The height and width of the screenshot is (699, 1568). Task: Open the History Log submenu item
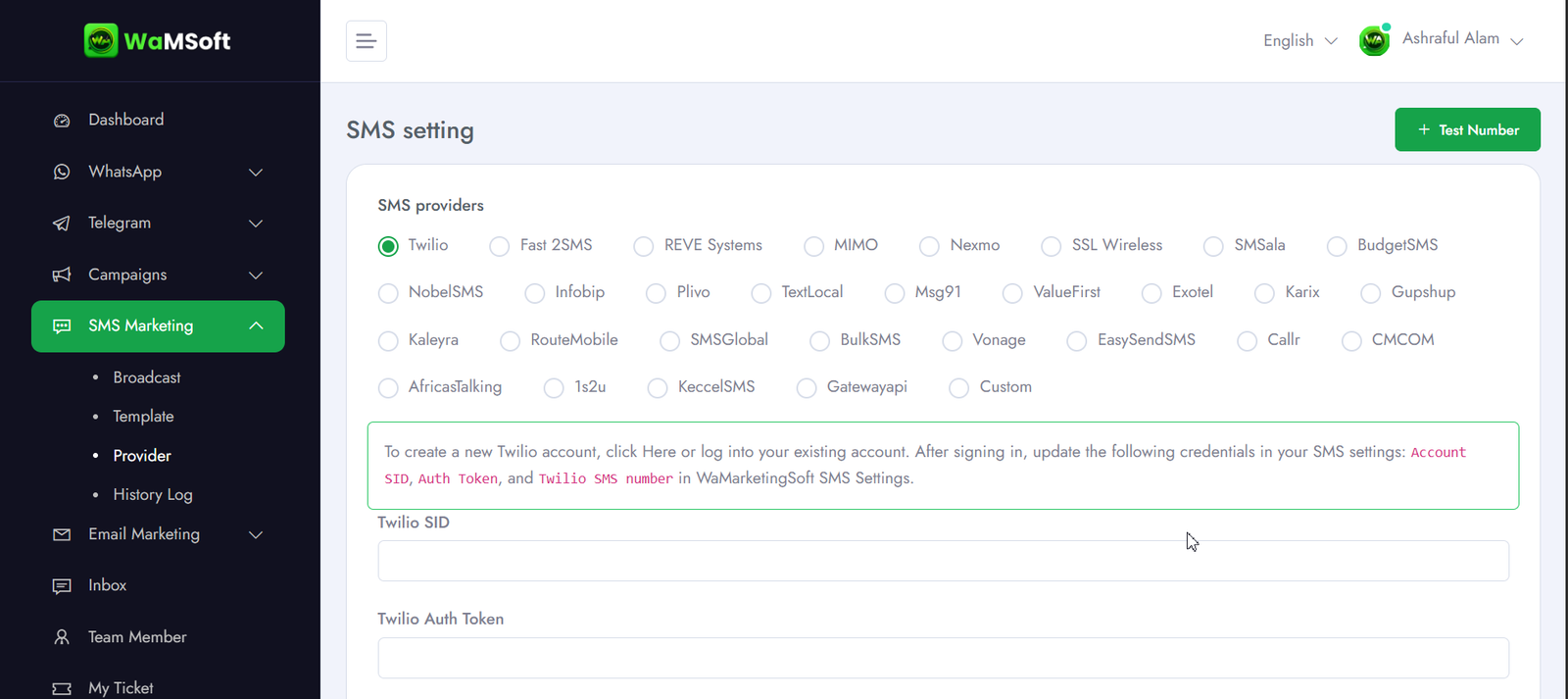coord(153,495)
